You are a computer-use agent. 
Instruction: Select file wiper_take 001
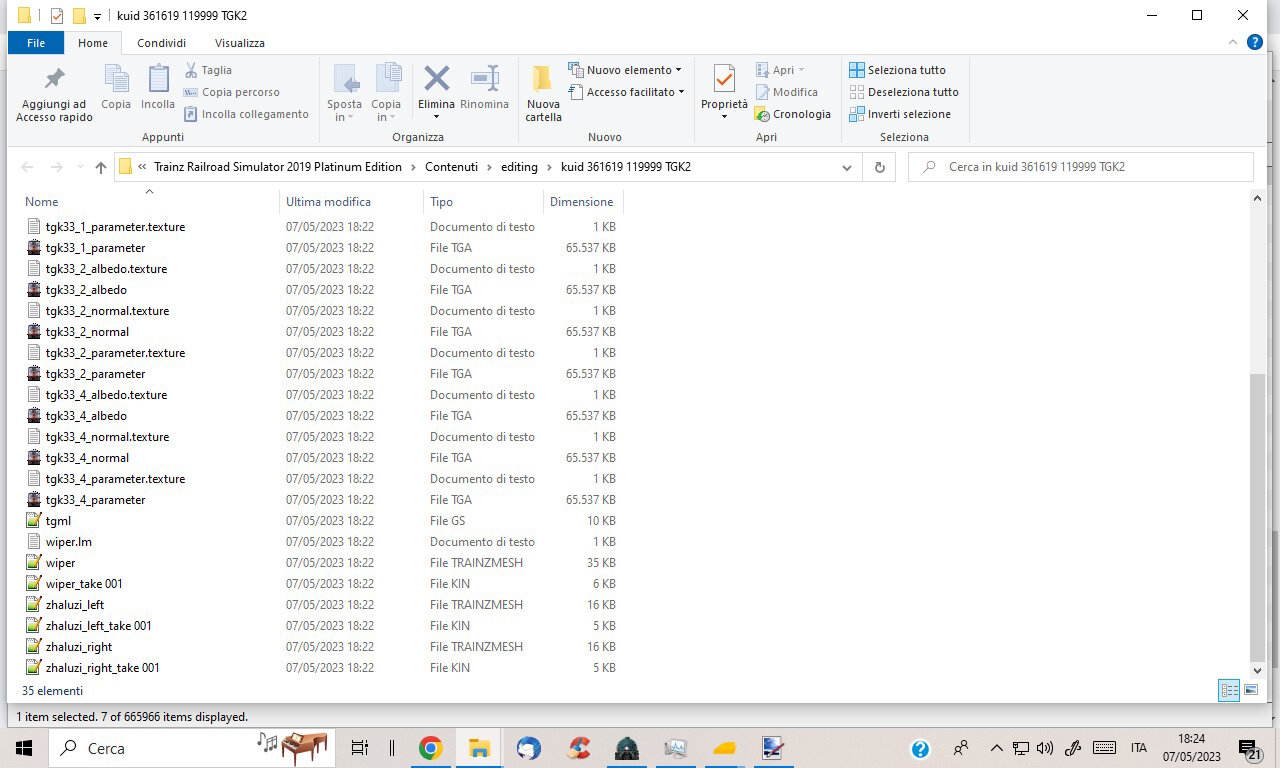point(84,584)
